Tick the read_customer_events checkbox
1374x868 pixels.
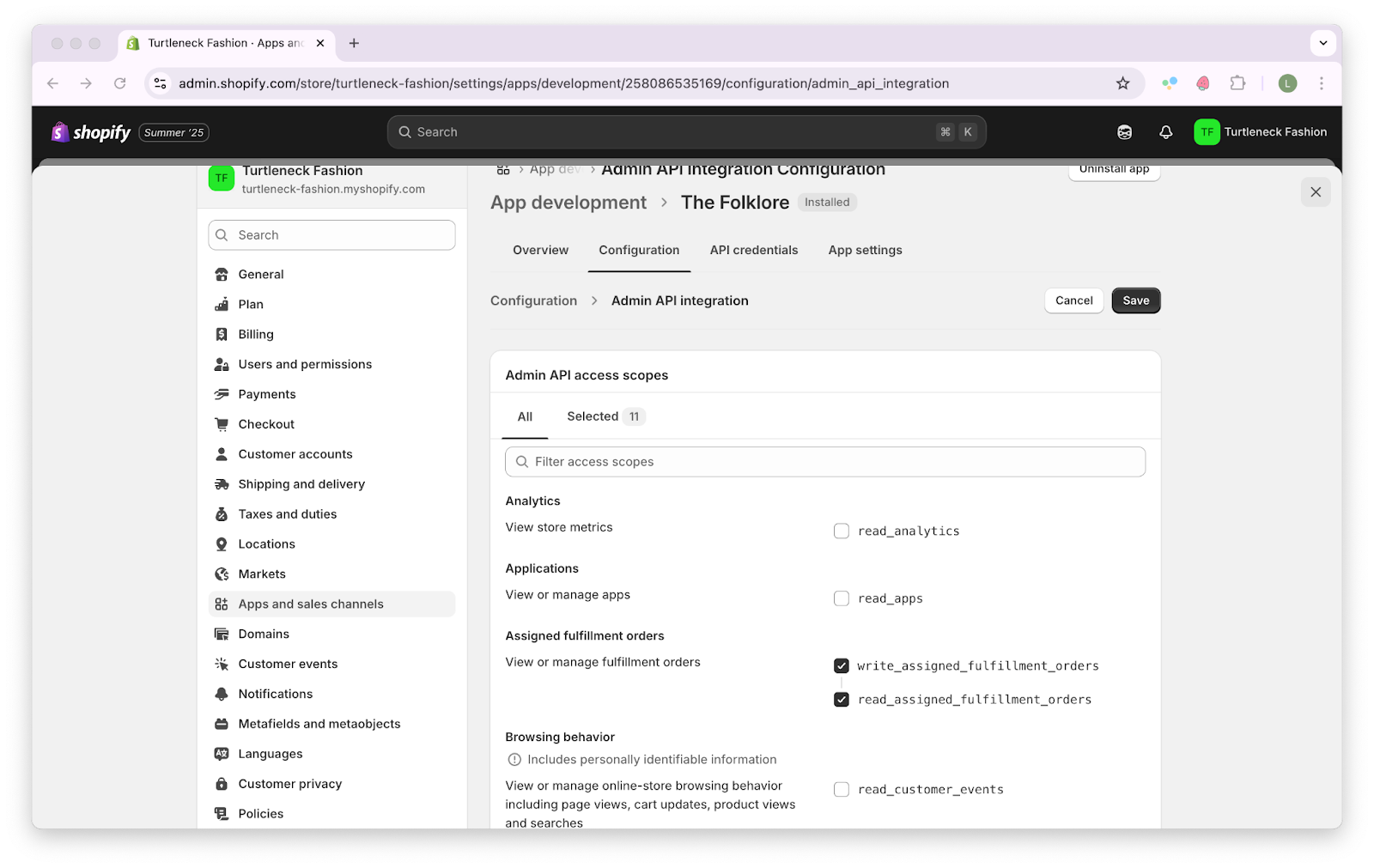tap(842, 790)
